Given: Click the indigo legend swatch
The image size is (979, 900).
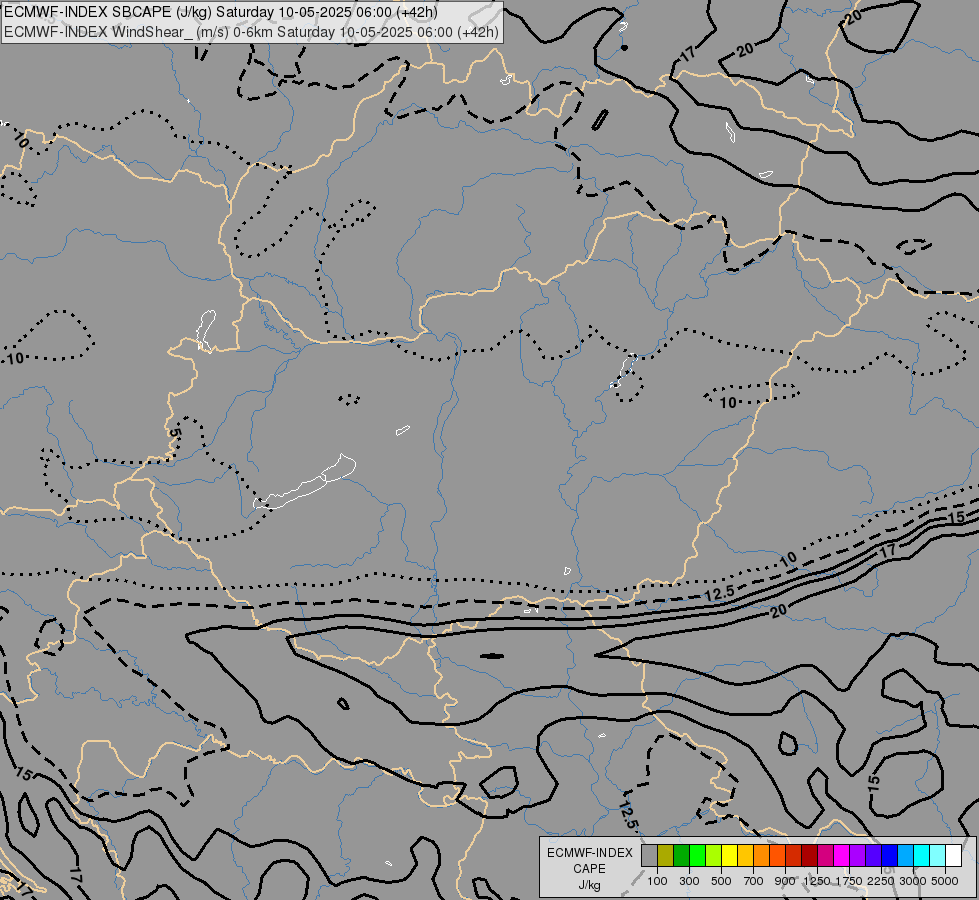Looking at the screenshot, I should (x=873, y=855).
